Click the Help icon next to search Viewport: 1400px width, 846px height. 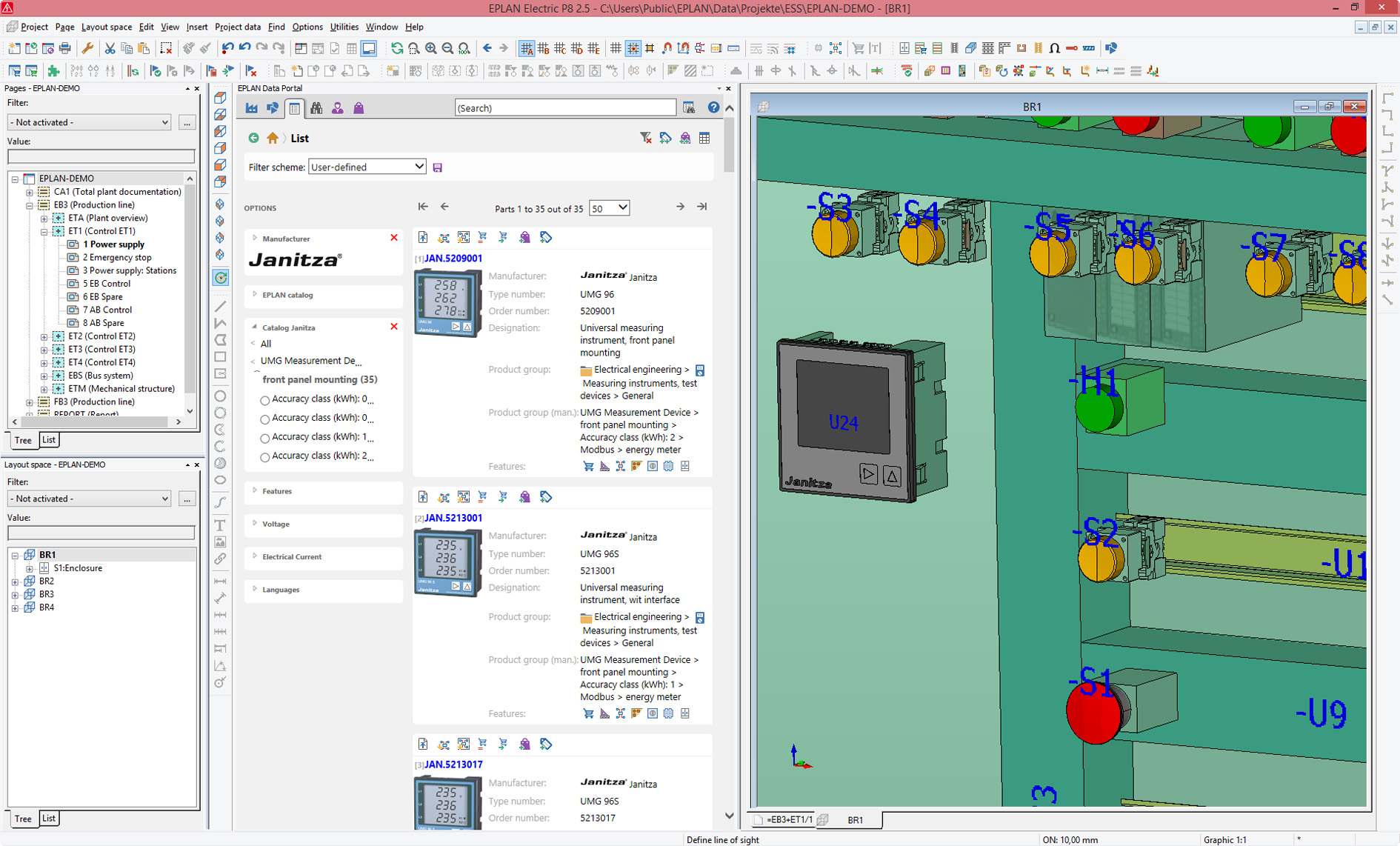[713, 108]
